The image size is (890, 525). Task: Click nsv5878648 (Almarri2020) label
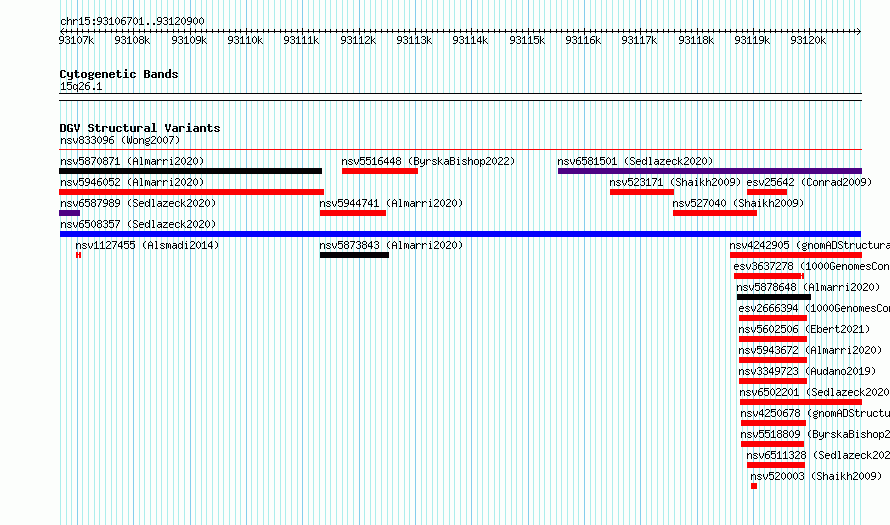pyautogui.click(x=808, y=287)
